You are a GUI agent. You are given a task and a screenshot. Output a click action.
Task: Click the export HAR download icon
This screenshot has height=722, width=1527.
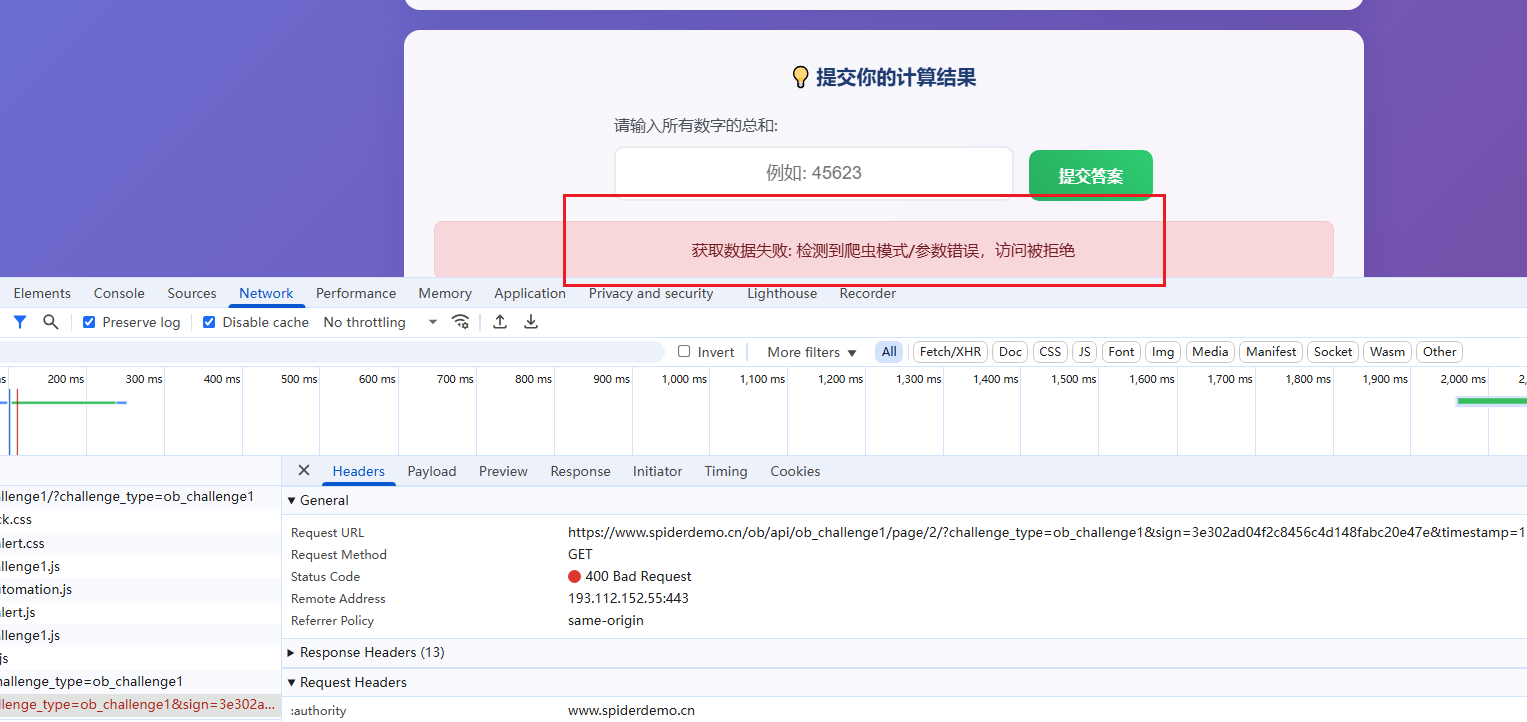tap(531, 322)
